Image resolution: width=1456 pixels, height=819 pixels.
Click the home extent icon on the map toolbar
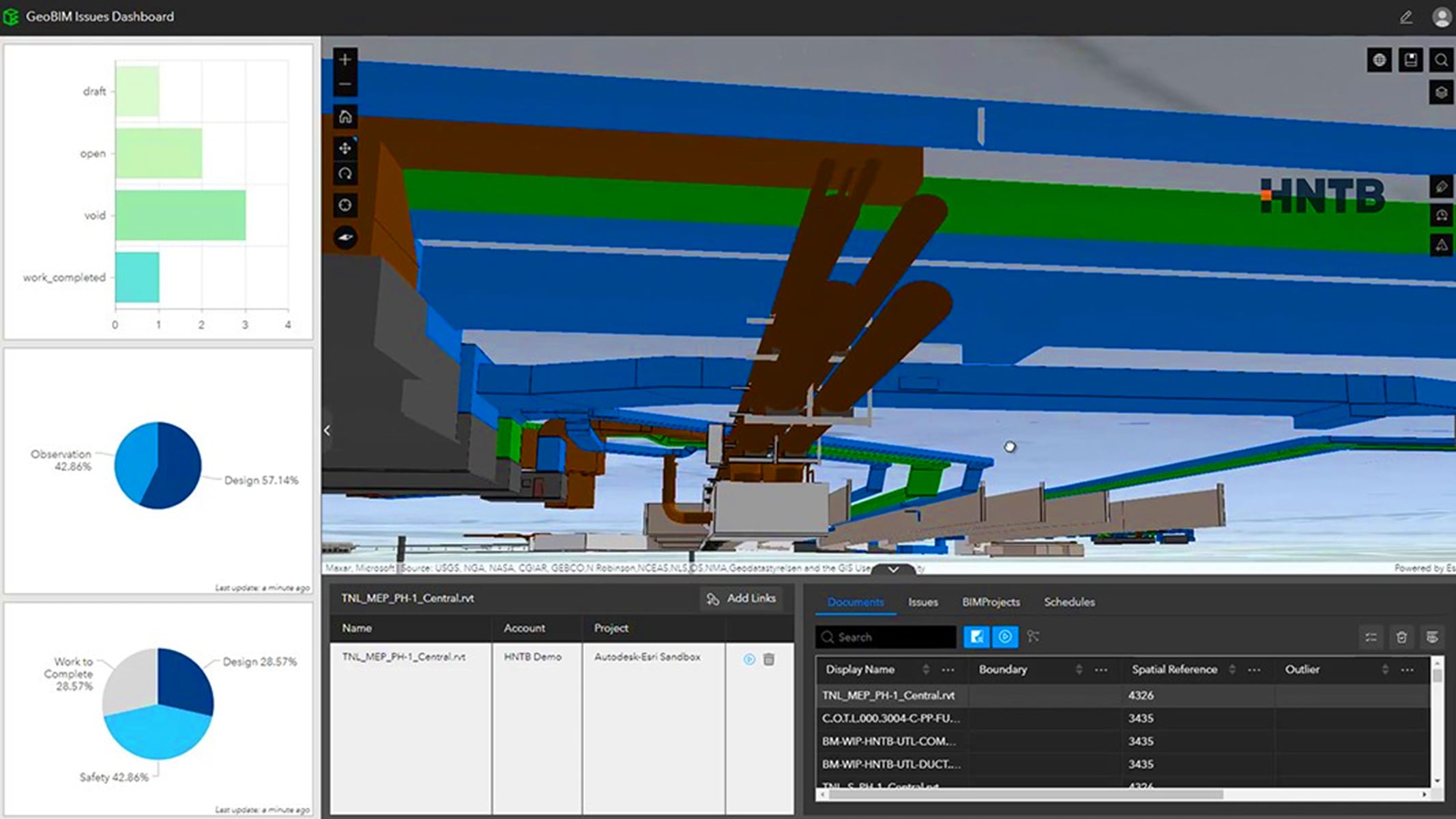(345, 117)
